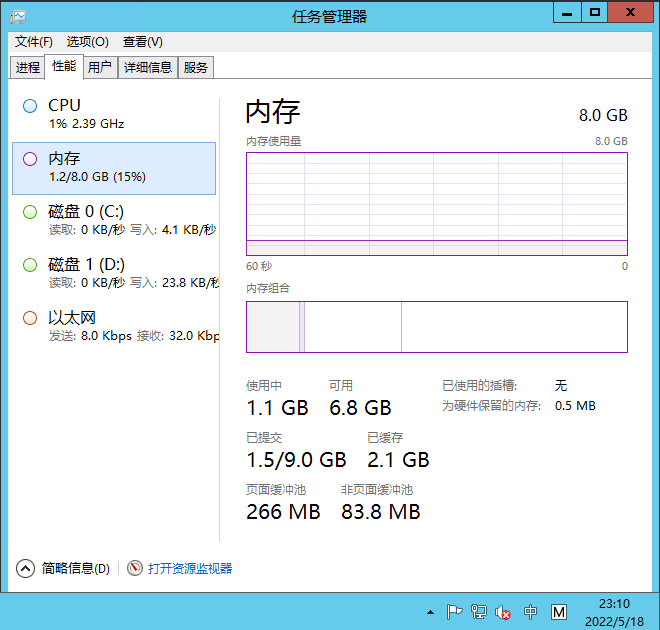Screen dimensions: 660x630
Task: Click the 打开资源监视器 link
Action: point(190,568)
